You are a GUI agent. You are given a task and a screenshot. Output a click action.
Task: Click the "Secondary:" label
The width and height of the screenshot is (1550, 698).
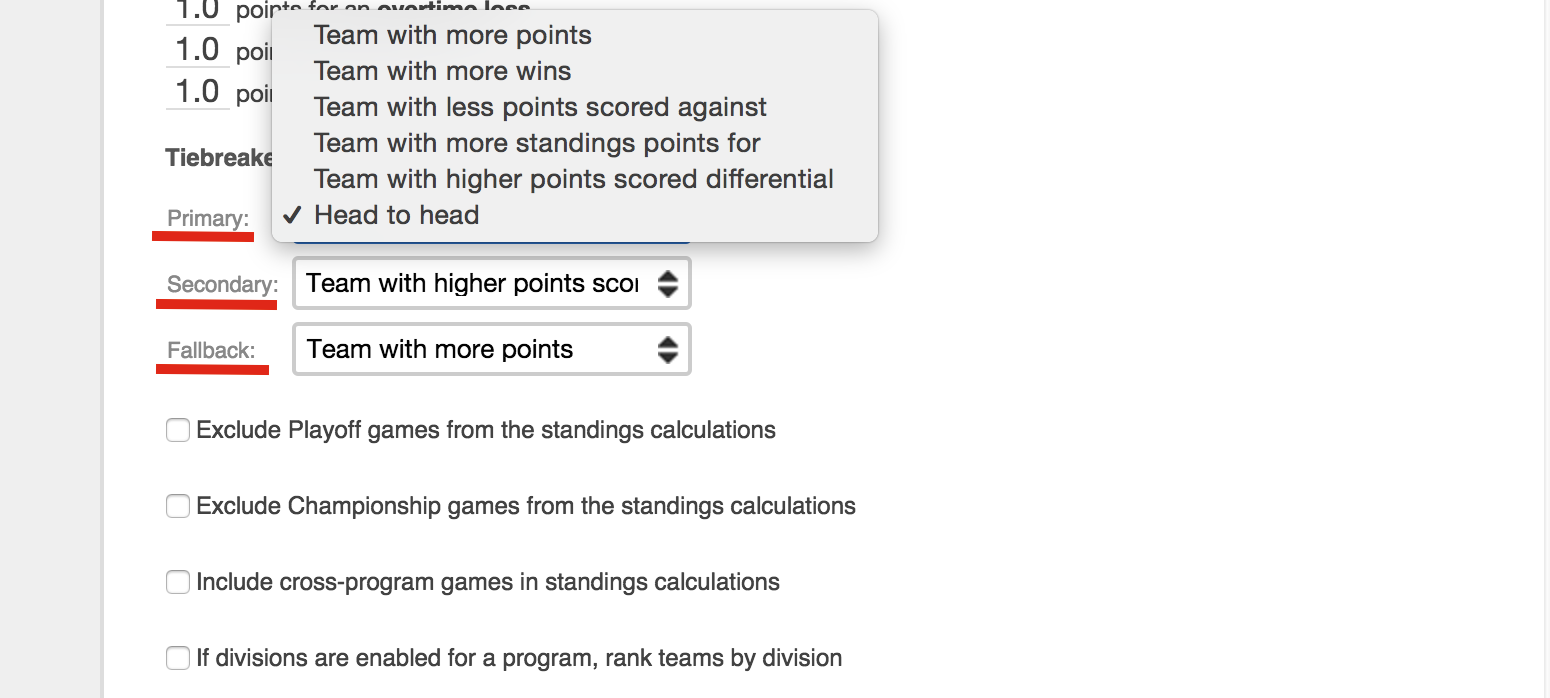(216, 283)
